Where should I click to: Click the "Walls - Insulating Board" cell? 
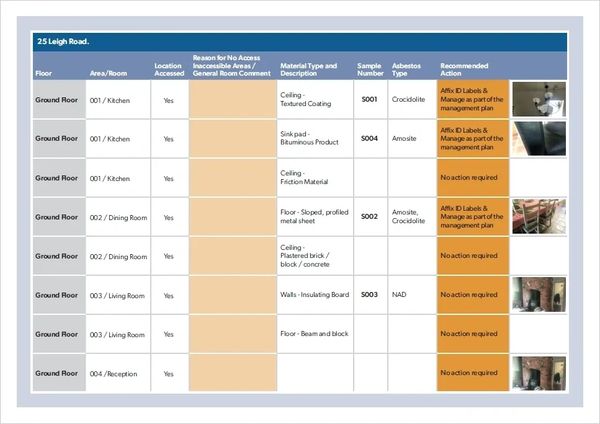click(315, 295)
